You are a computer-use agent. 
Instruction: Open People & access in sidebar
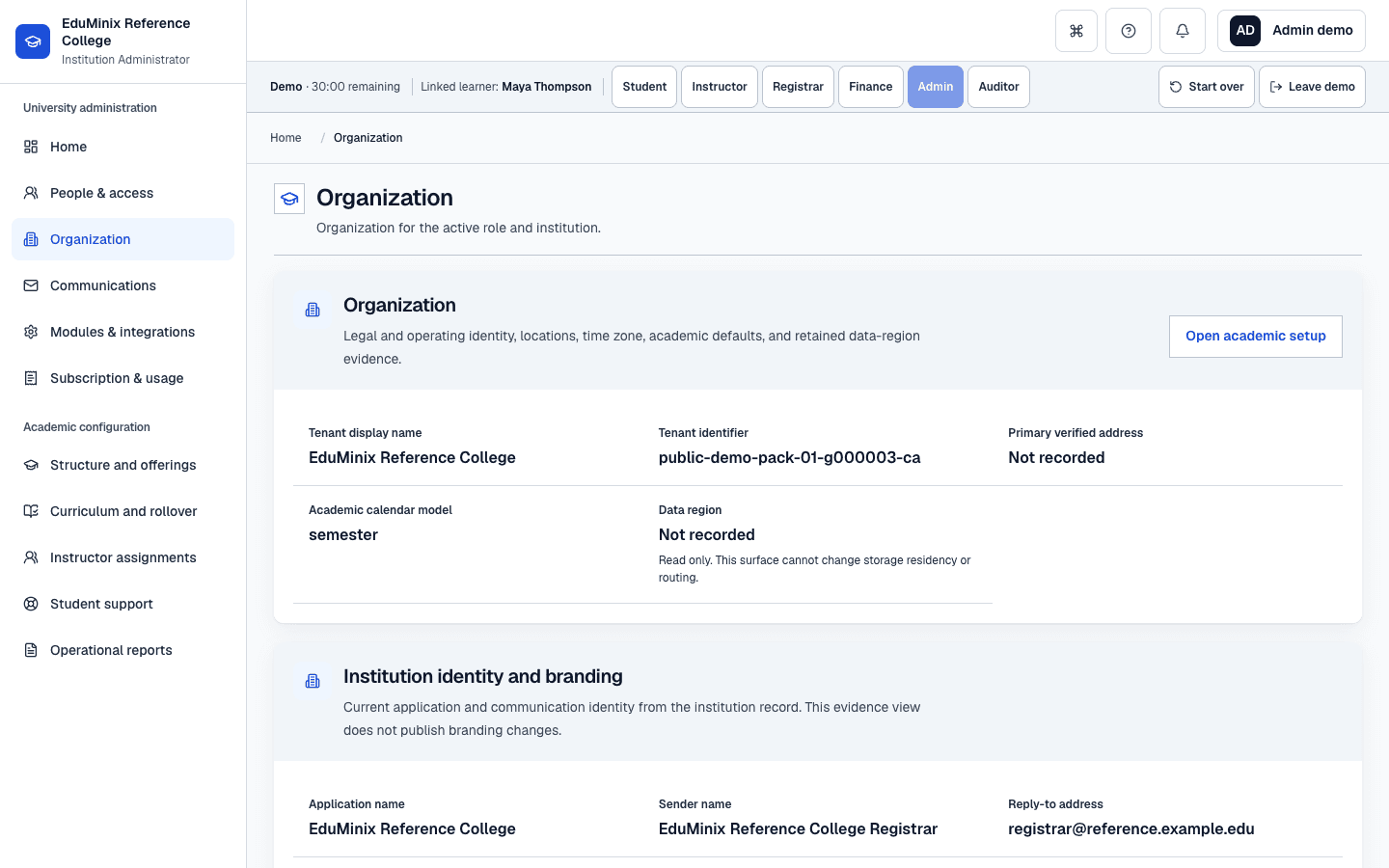tap(123, 193)
